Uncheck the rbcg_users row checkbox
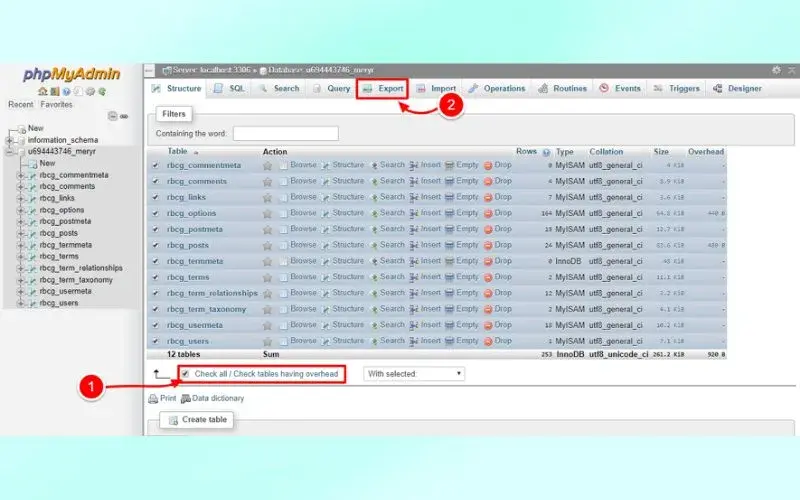The image size is (800, 500). [156, 341]
